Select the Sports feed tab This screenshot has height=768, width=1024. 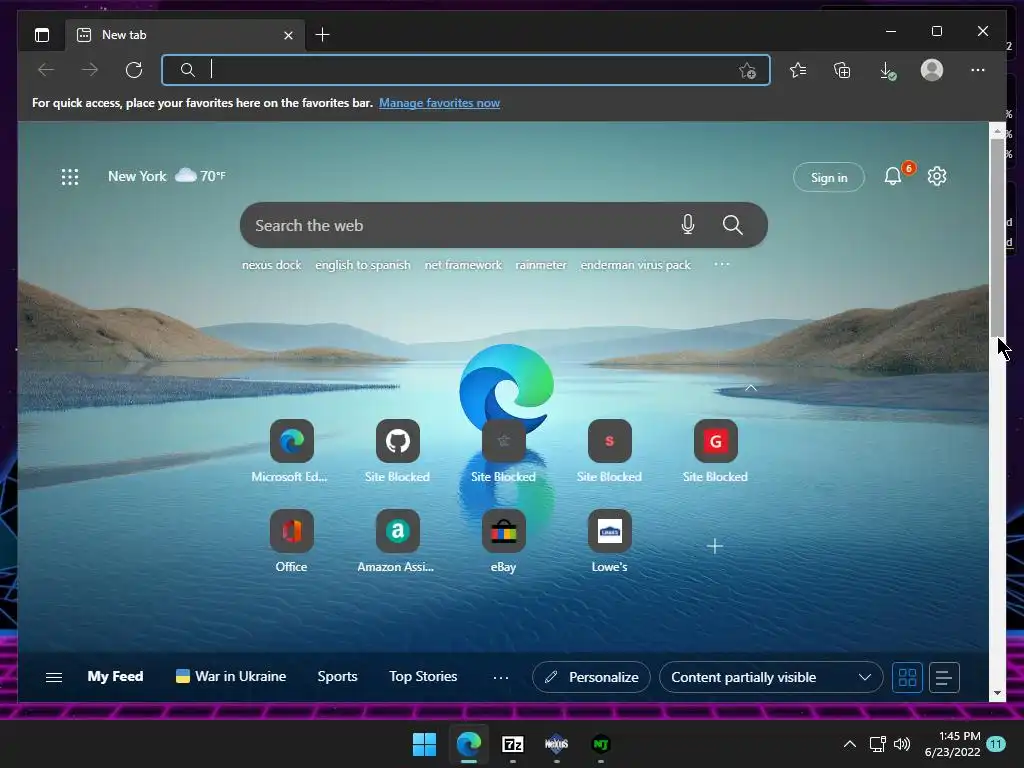(338, 677)
